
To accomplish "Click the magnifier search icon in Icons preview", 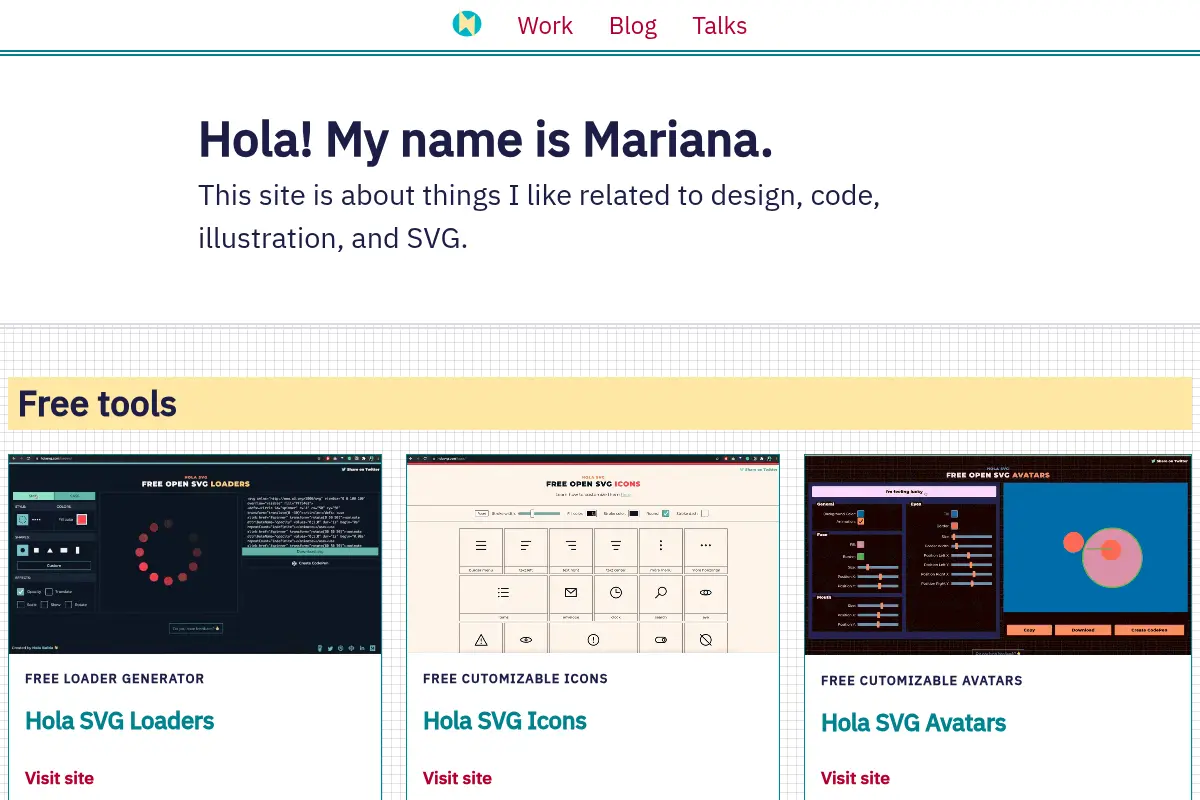I will pyautogui.click(x=661, y=592).
